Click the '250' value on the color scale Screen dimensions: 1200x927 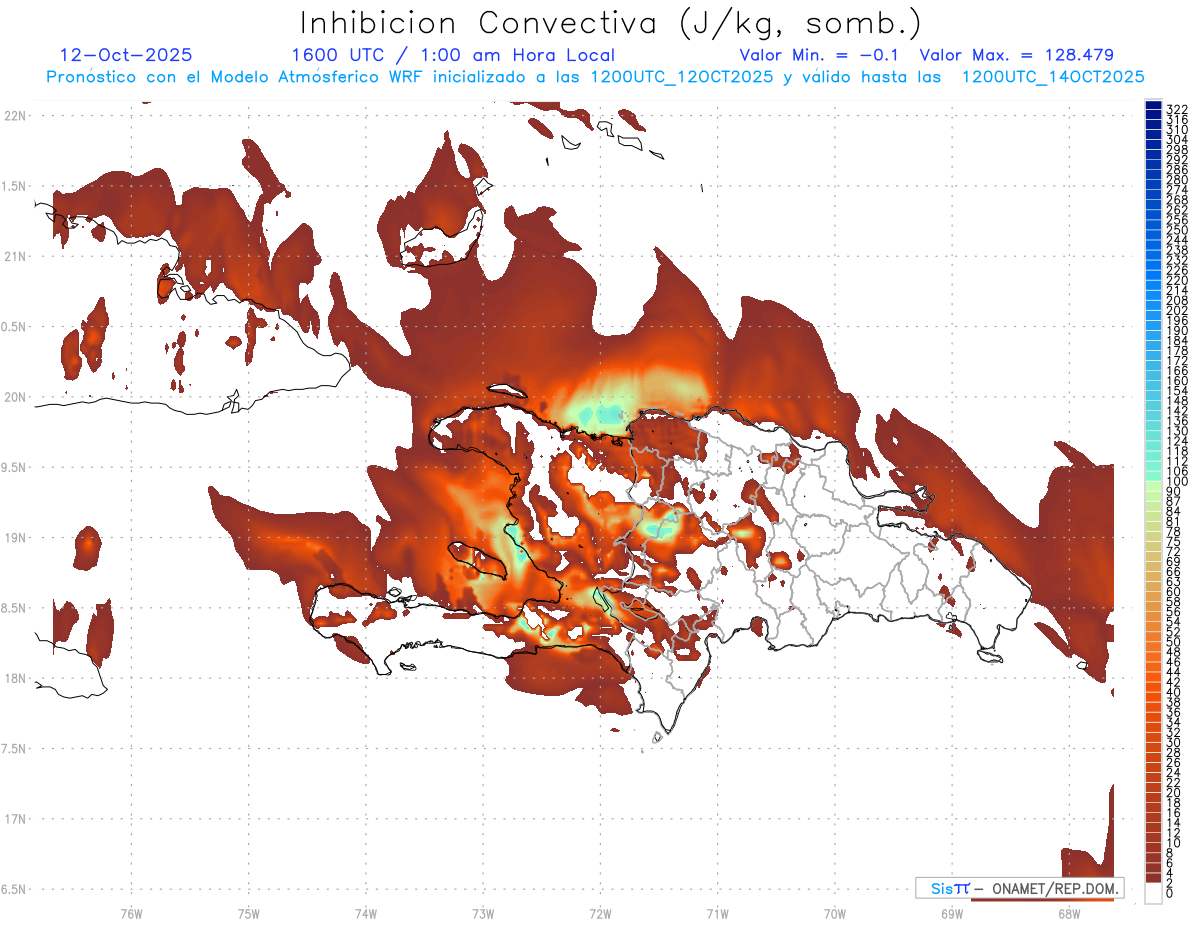(1177, 231)
